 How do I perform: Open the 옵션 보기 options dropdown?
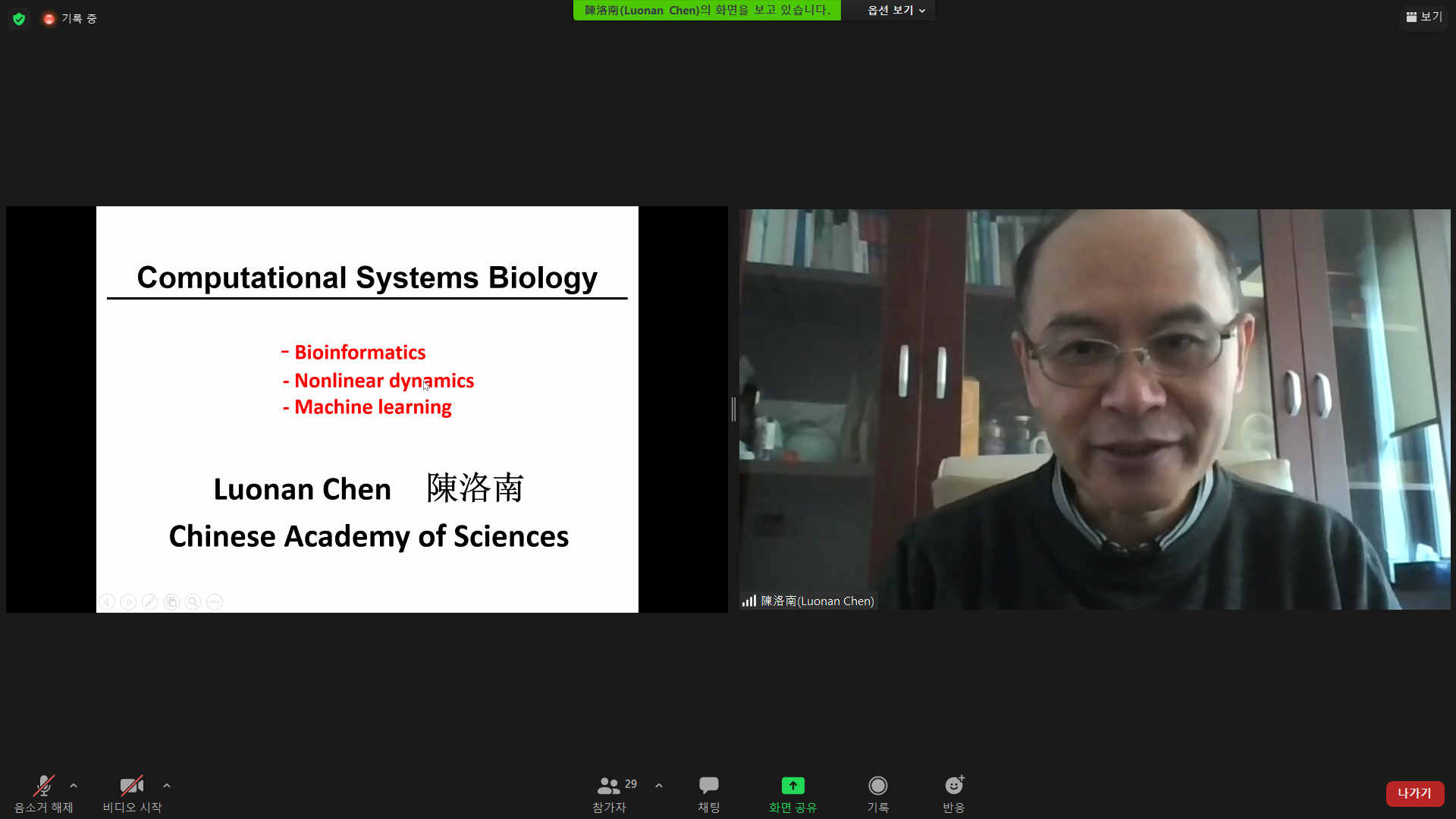[892, 10]
